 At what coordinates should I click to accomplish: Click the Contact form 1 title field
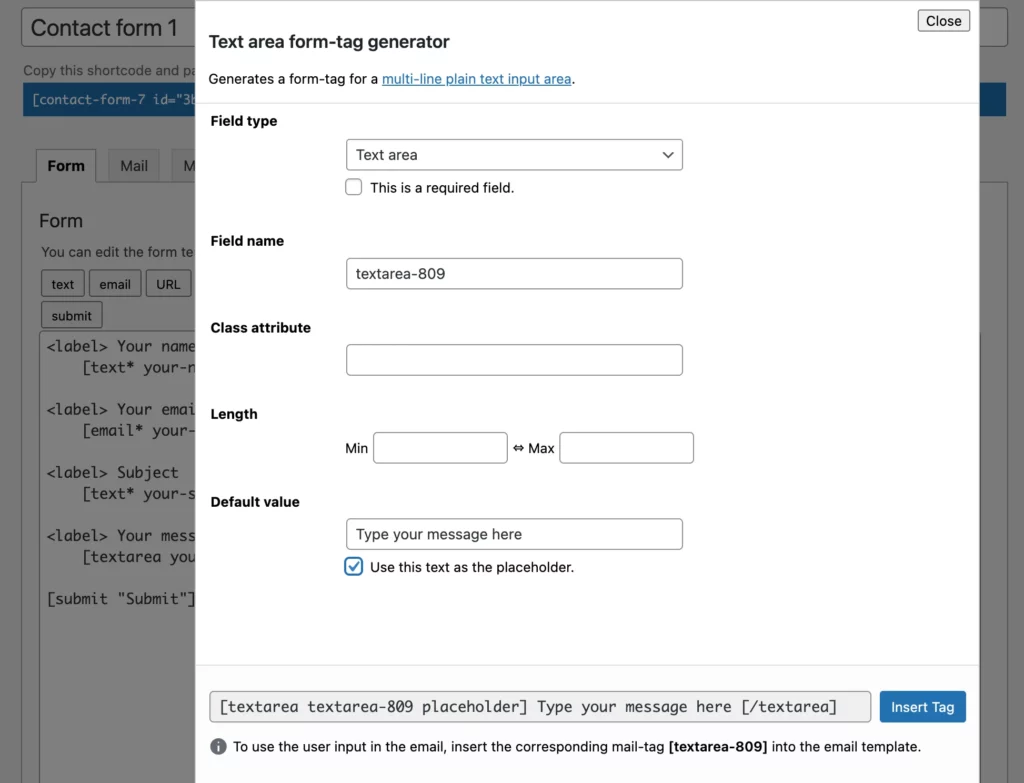[108, 27]
